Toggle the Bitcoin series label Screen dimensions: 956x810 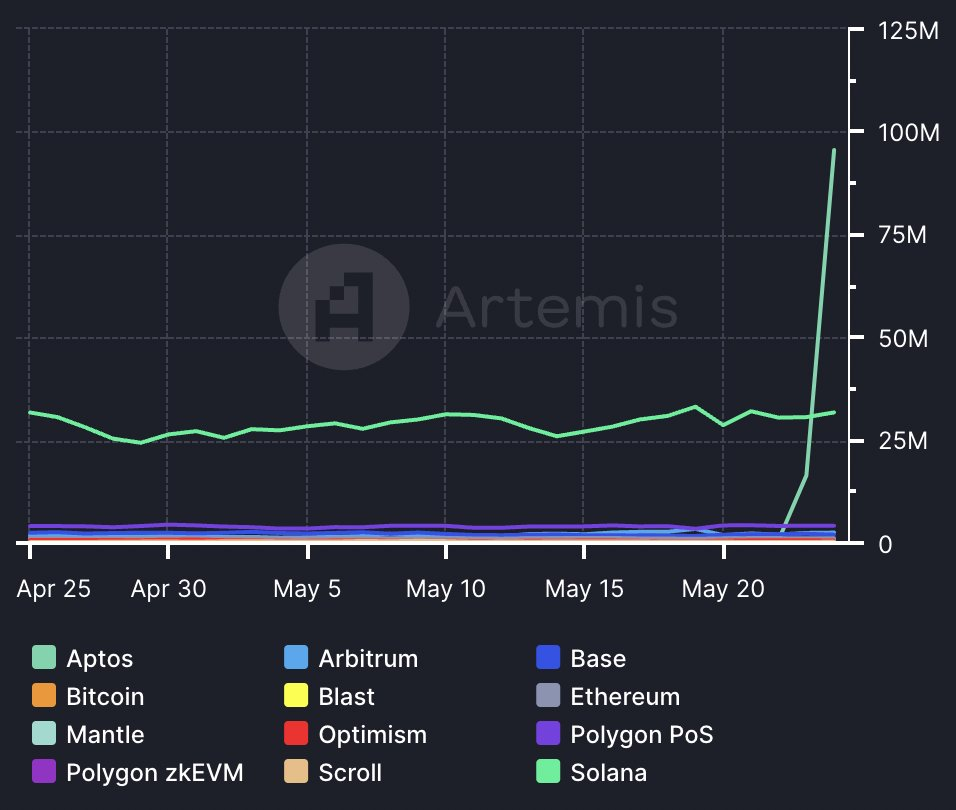tap(105, 697)
